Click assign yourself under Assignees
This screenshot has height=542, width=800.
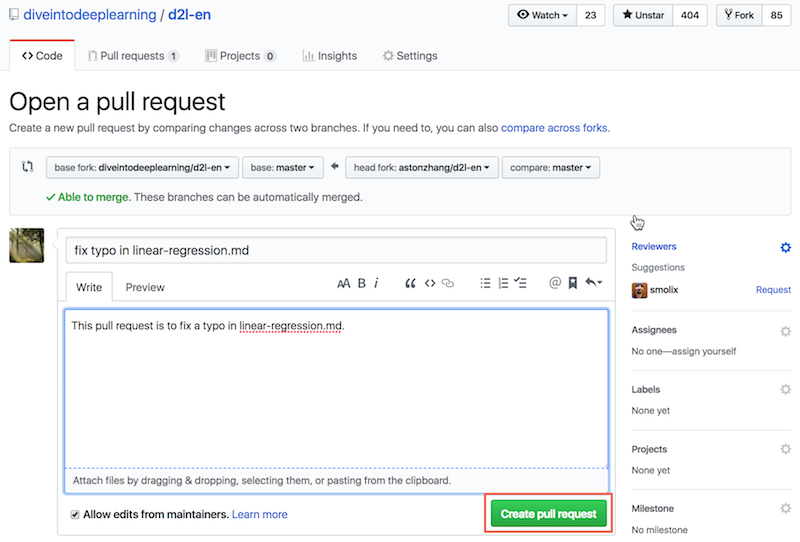(x=704, y=351)
